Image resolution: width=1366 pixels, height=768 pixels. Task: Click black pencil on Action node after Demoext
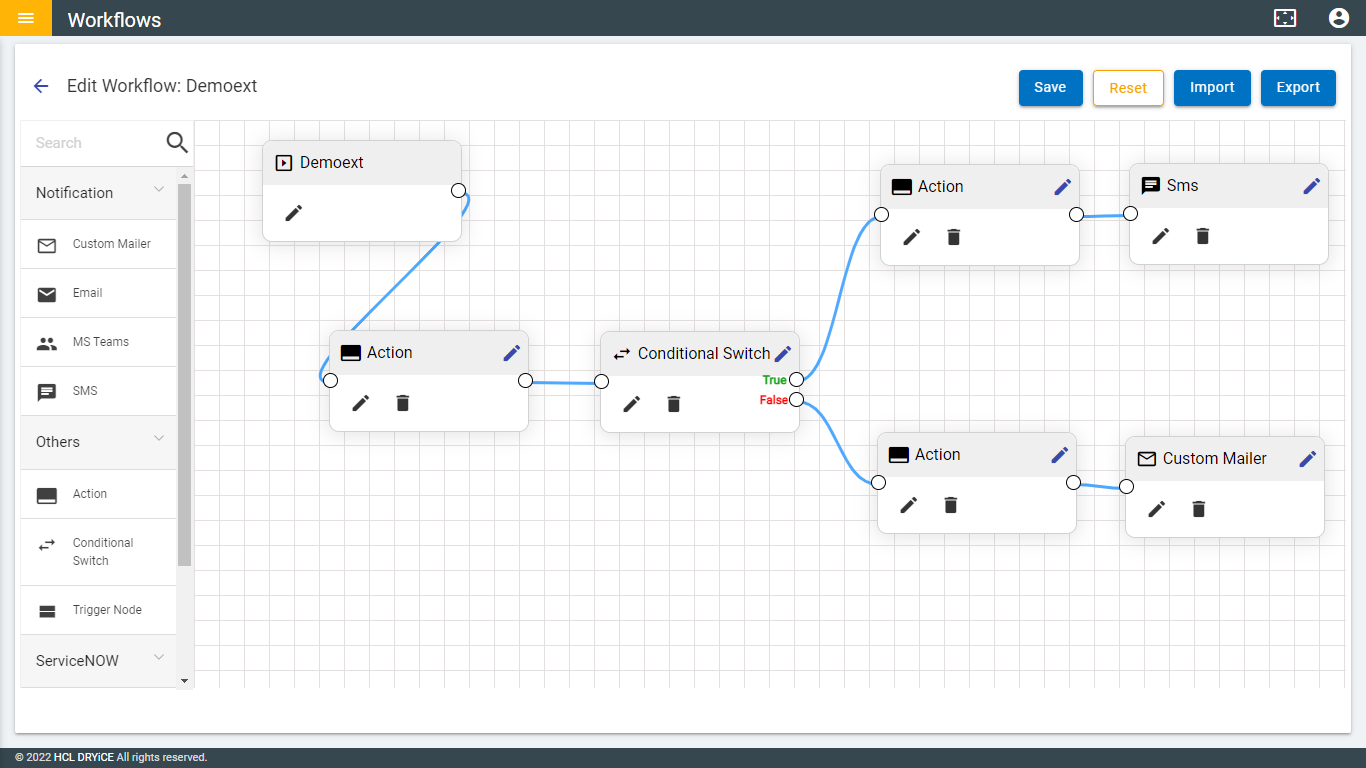point(361,403)
